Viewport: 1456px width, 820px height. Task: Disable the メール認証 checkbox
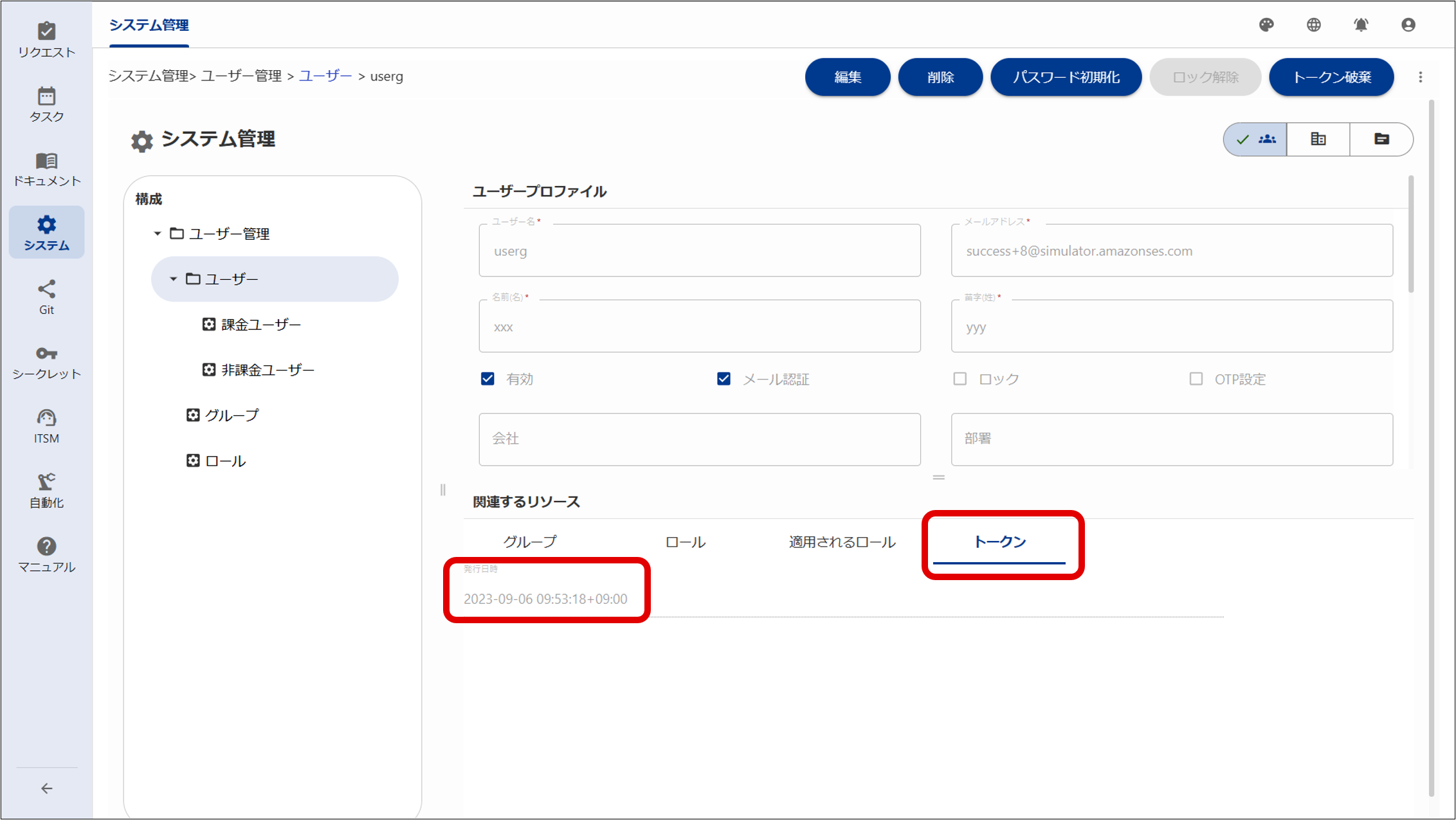click(x=723, y=379)
